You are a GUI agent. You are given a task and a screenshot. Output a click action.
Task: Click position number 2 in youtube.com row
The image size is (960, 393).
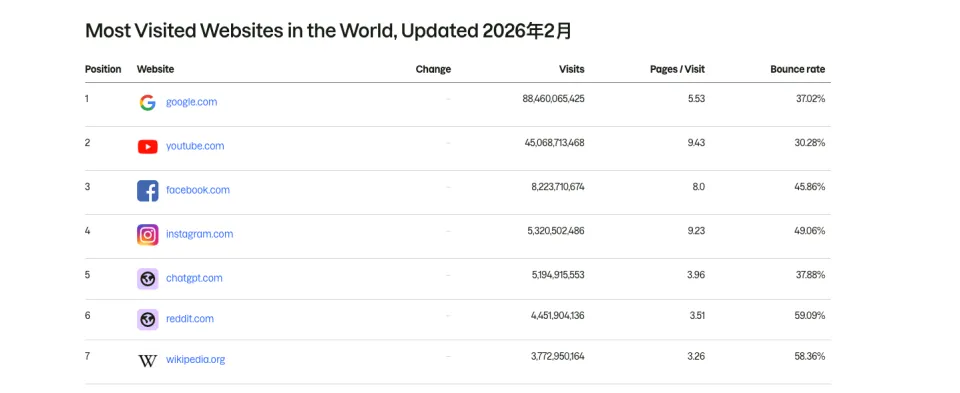[x=88, y=143]
